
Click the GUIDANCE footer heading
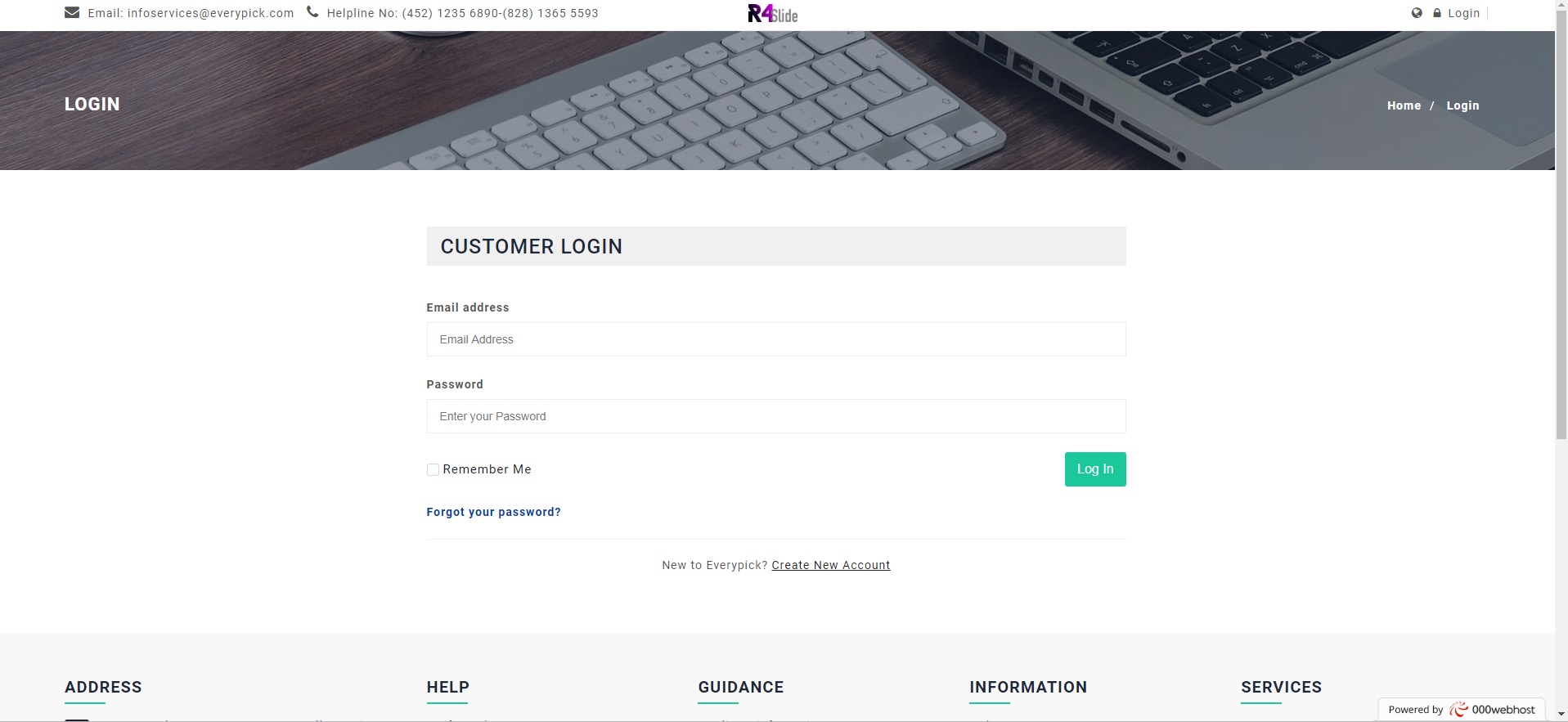click(741, 687)
